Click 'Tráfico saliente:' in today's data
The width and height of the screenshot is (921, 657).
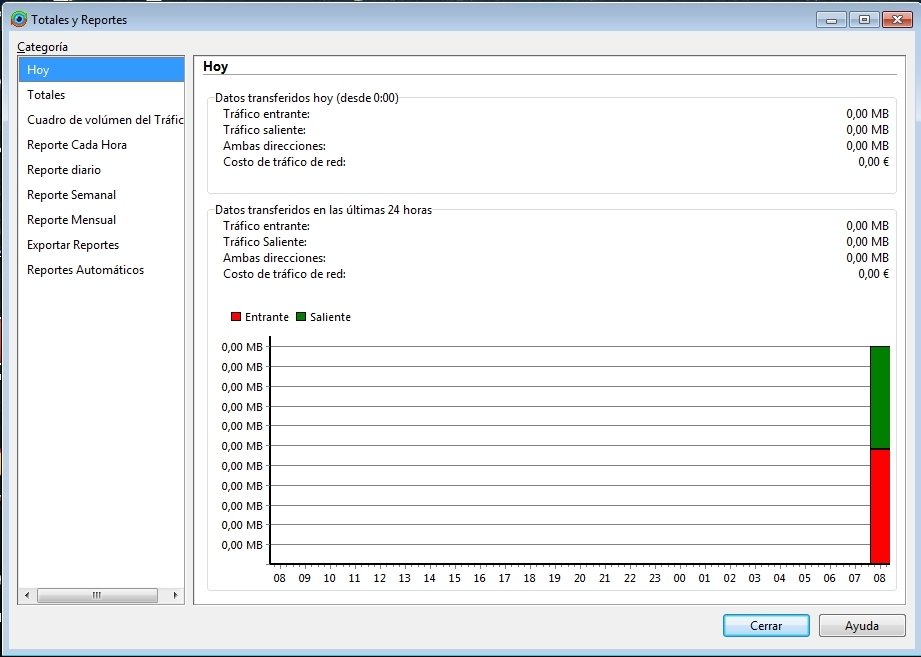pos(264,130)
